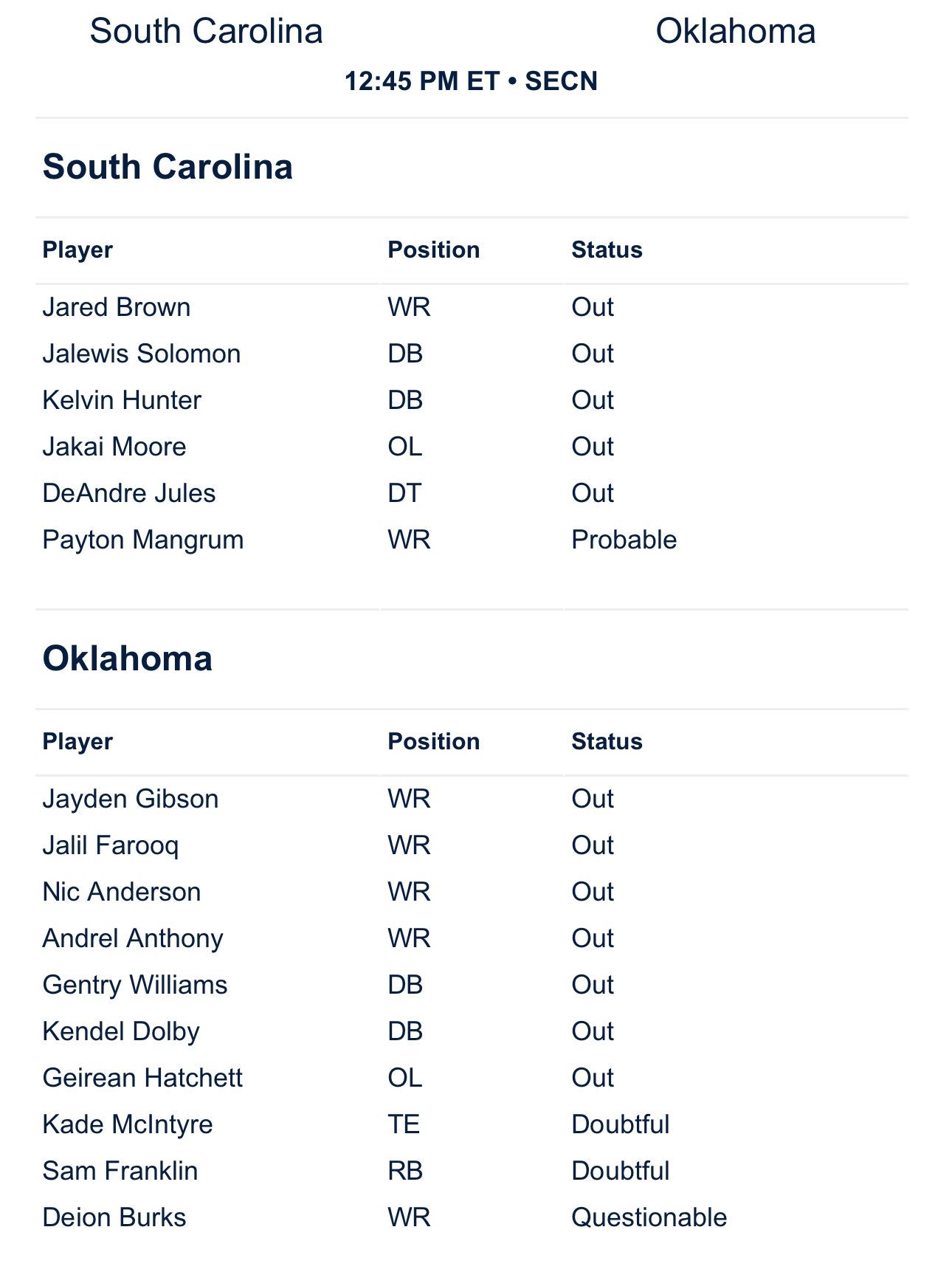Image resolution: width=952 pixels, height=1272 pixels.
Task: Select player Sam Franklin
Action: coord(120,1171)
